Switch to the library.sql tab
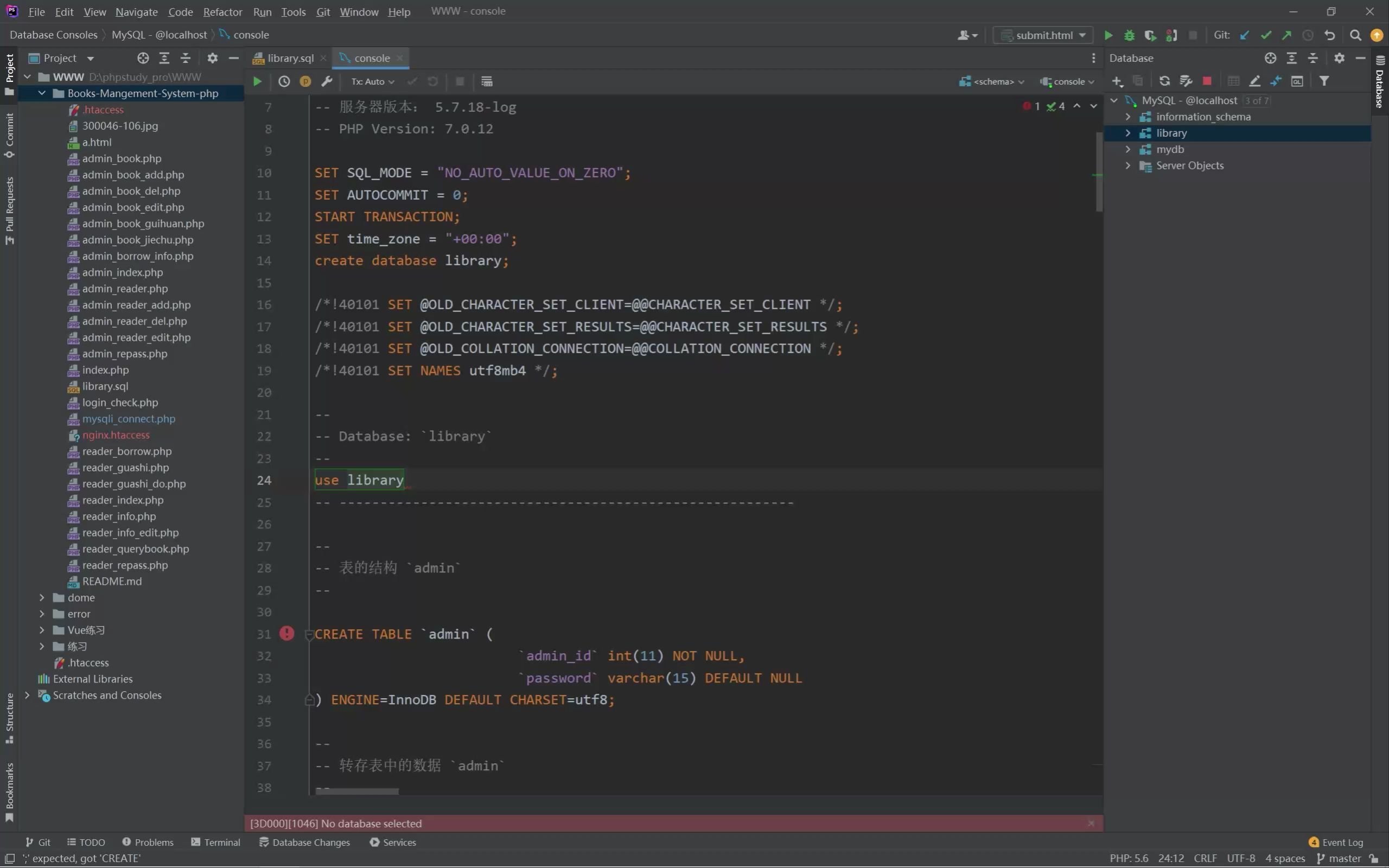 pos(290,58)
